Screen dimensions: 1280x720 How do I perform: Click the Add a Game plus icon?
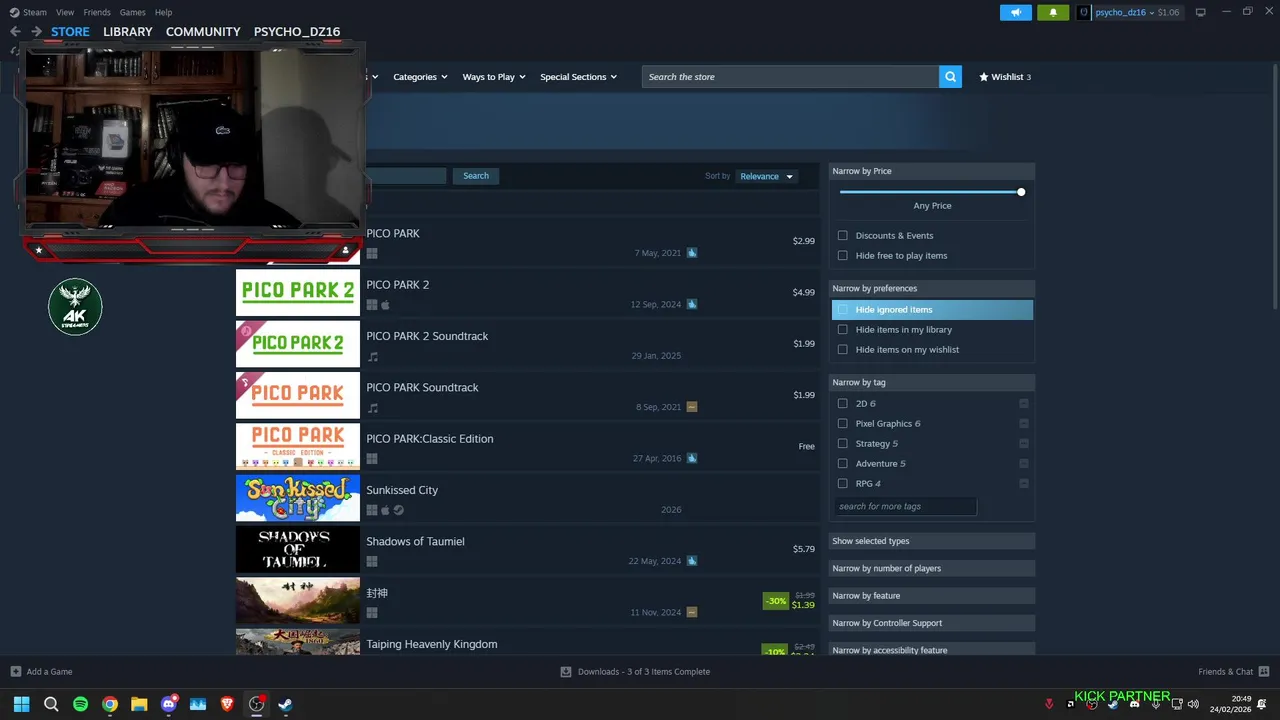point(15,672)
